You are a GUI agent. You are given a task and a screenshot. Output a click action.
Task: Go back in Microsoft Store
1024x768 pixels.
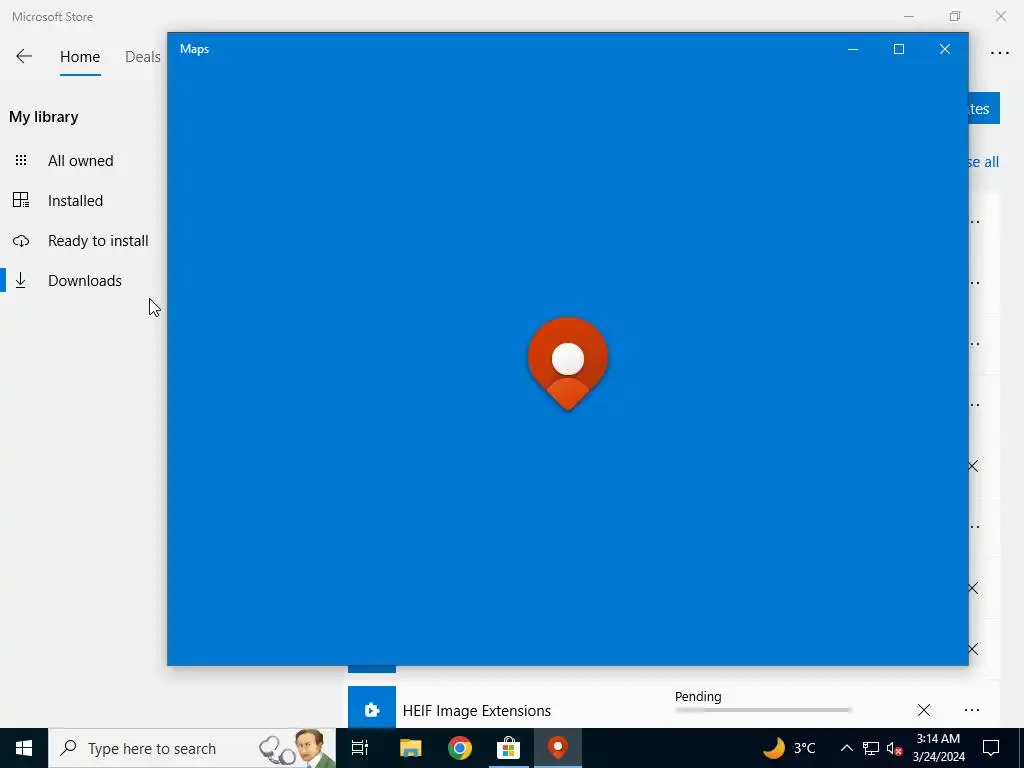click(x=24, y=56)
